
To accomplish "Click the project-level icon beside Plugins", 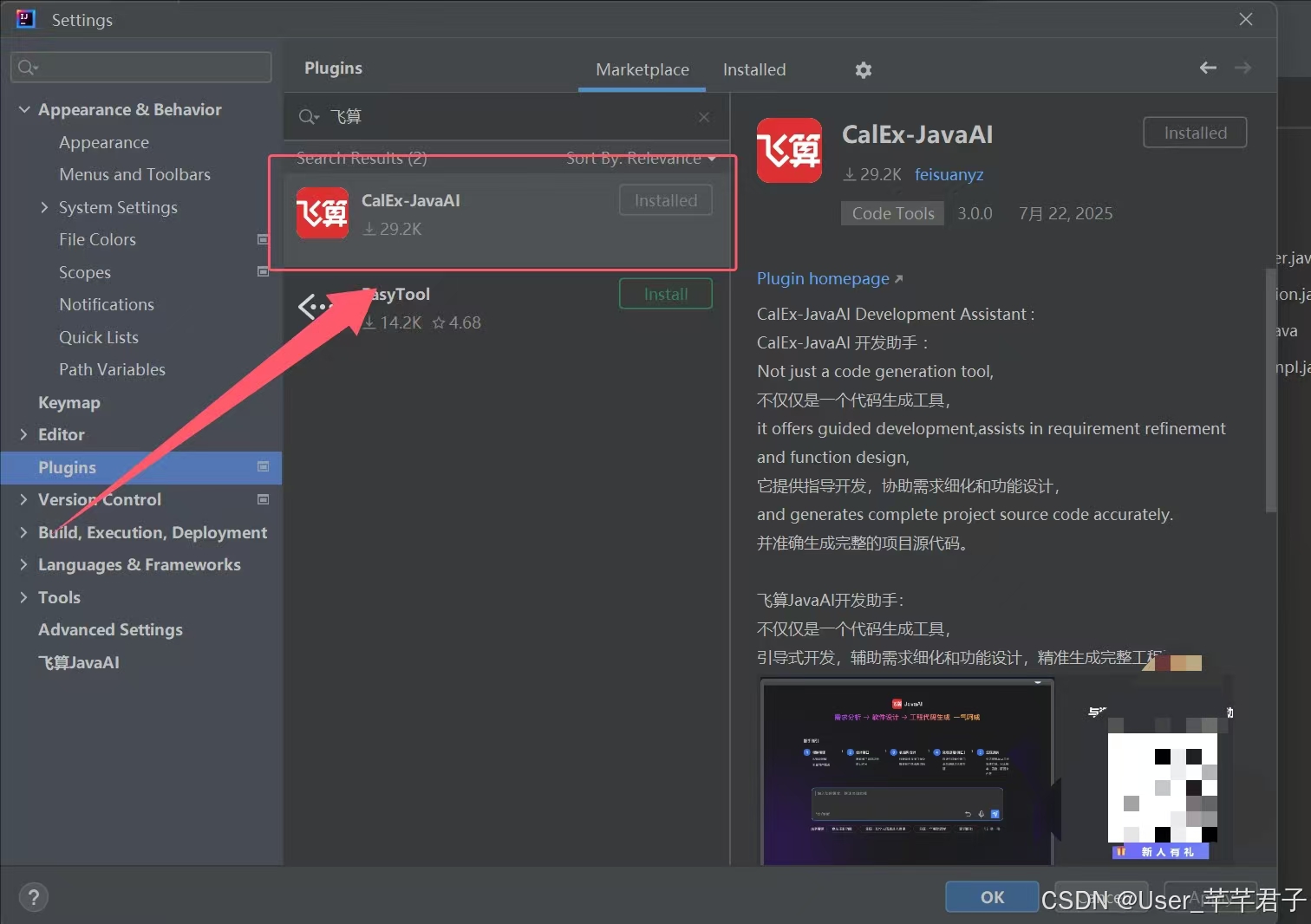I will coord(263,466).
